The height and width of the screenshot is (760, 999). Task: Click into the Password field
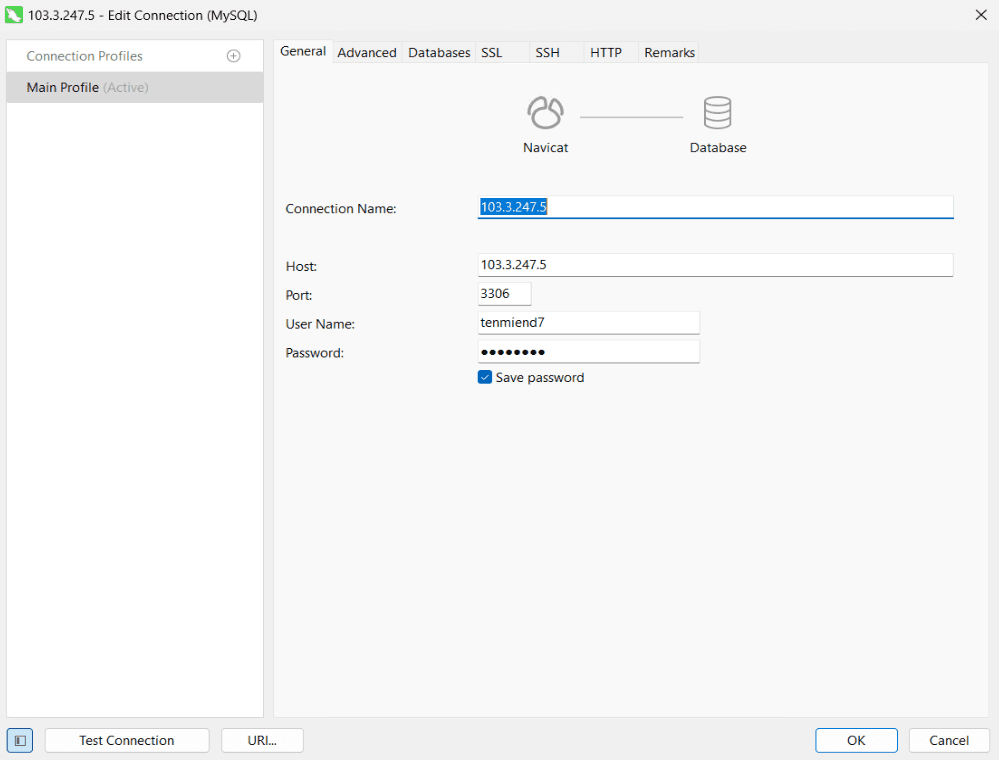click(589, 352)
